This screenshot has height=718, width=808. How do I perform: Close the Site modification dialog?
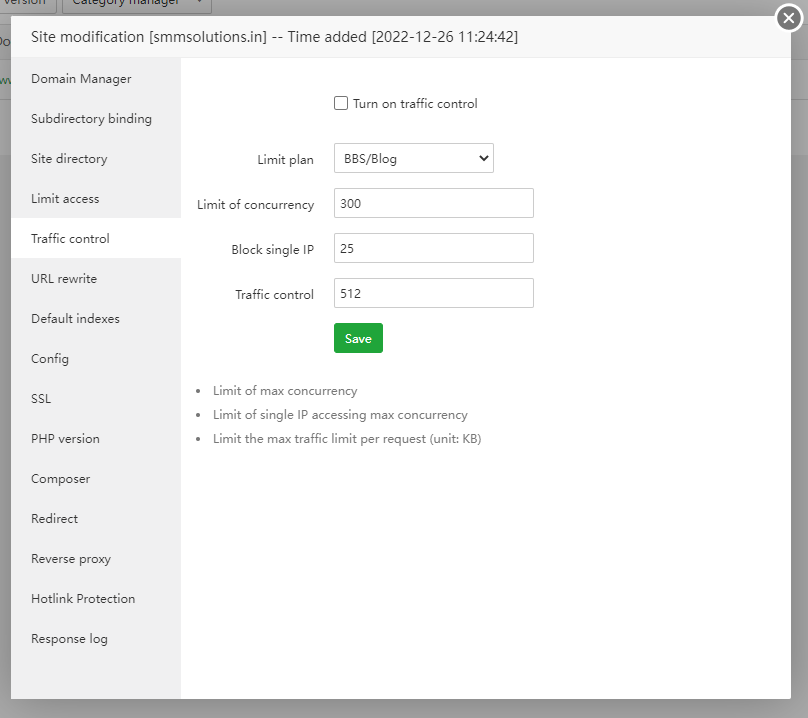coord(788,18)
